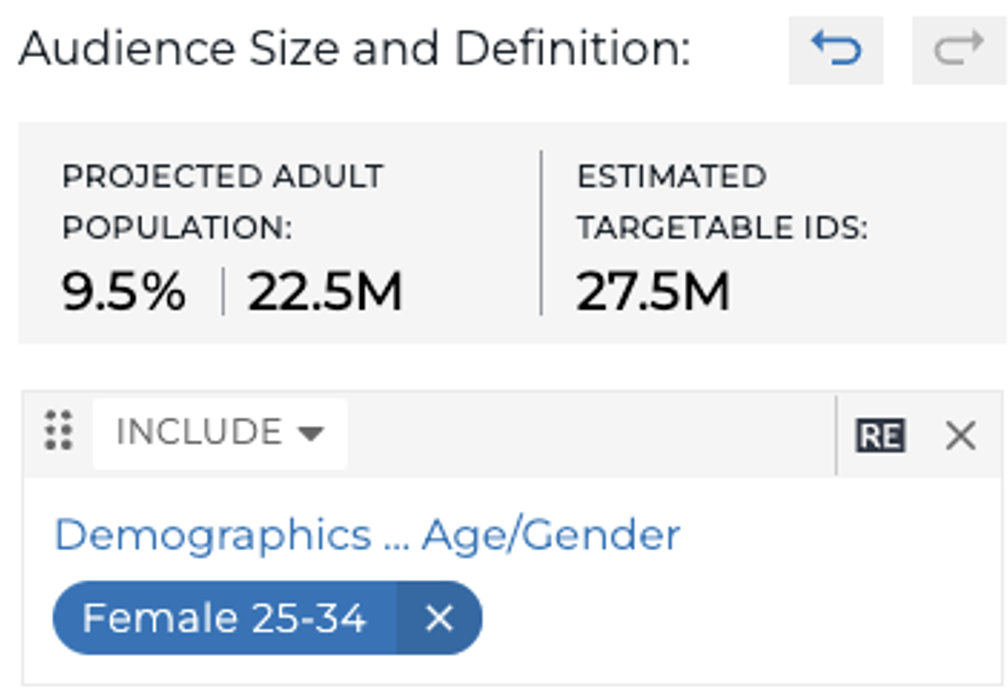Open Demographics ... Age/Gender link

[x=367, y=535]
